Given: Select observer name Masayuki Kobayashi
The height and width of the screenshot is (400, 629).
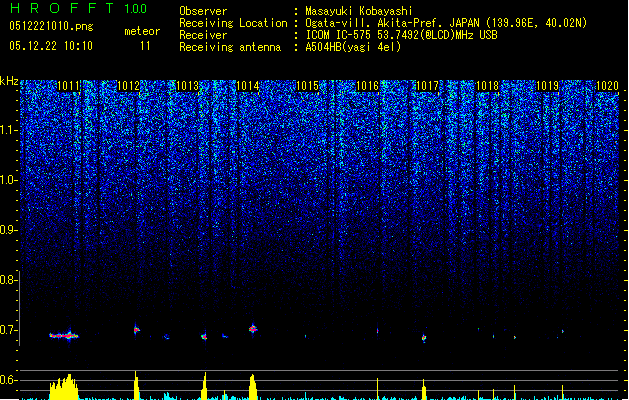Looking at the screenshot, I should click(359, 11).
